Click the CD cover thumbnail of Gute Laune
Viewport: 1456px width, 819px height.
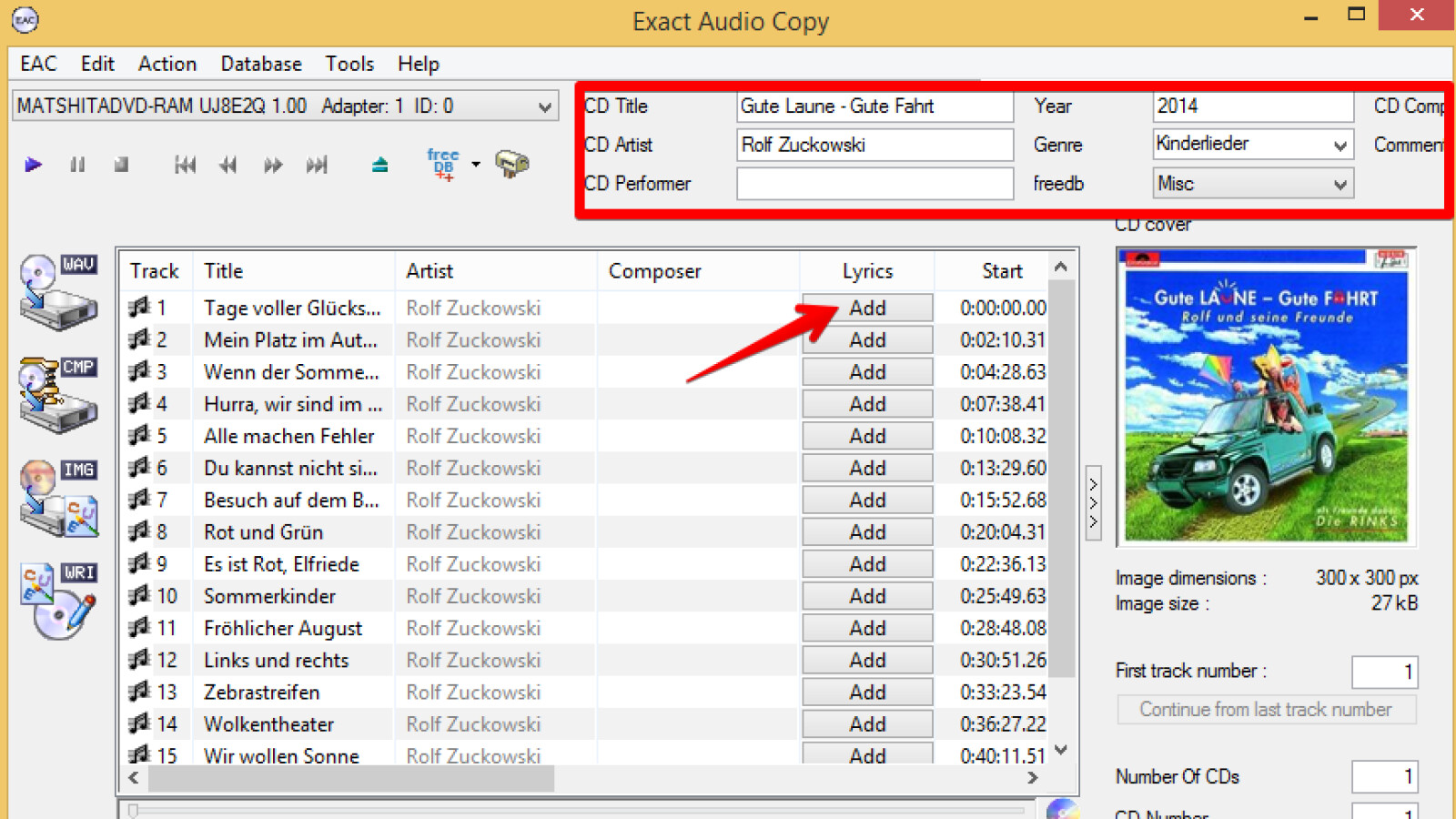pos(1266,395)
